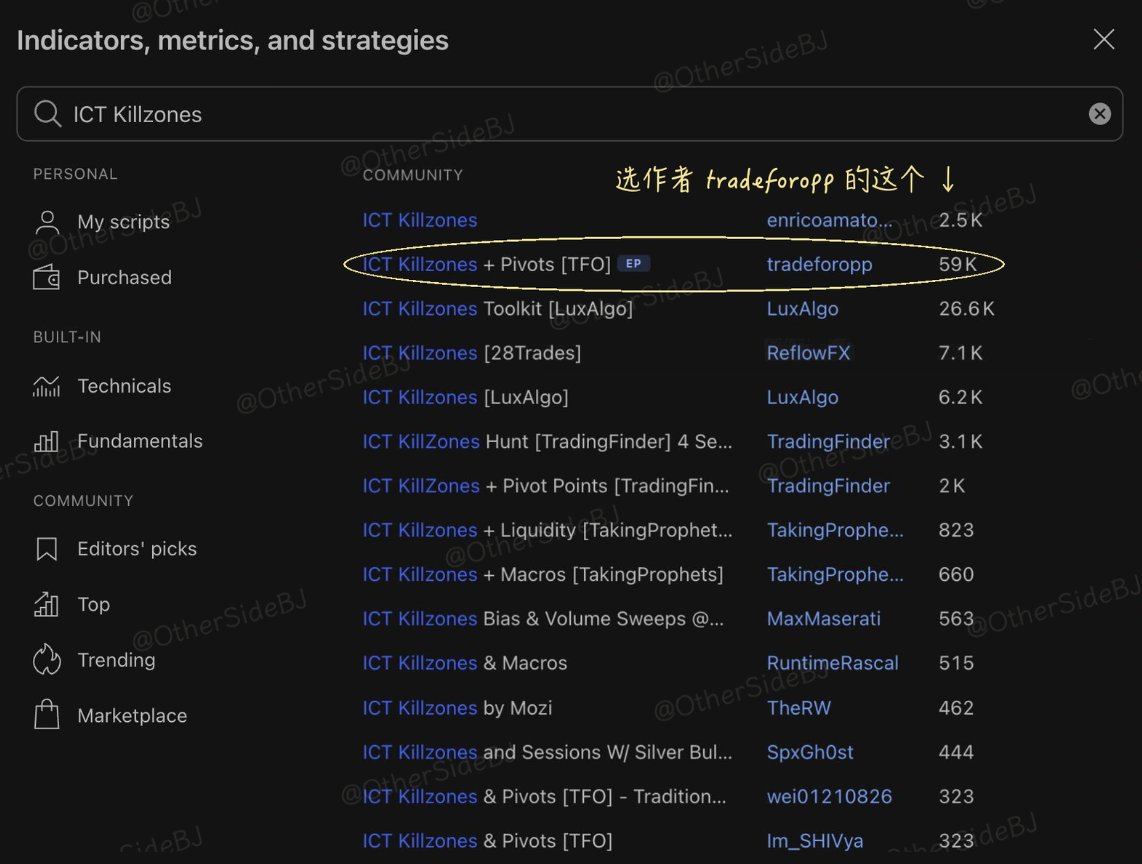Add ICT Killzones + Liquidity script
Screen dimensions: 1142x864
pos(548,530)
